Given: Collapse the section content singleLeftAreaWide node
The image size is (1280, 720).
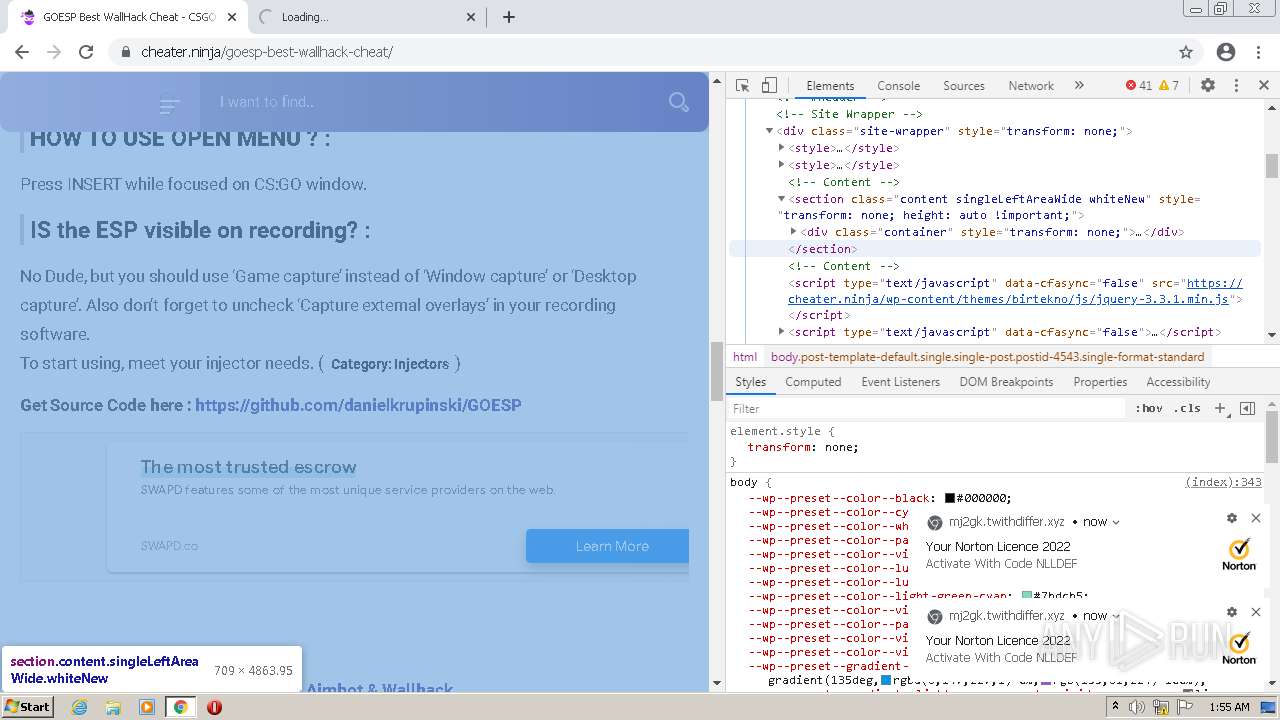Looking at the screenshot, I should pyautogui.click(x=781, y=199).
